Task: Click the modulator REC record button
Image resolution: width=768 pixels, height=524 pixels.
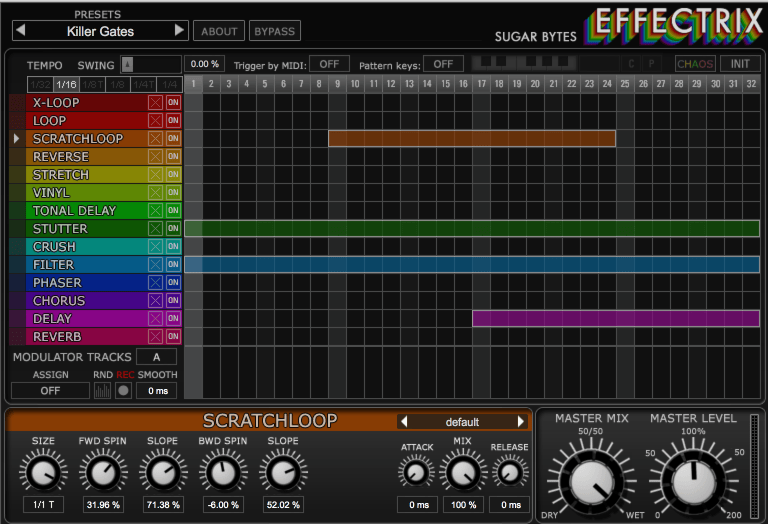Action: tap(123, 390)
